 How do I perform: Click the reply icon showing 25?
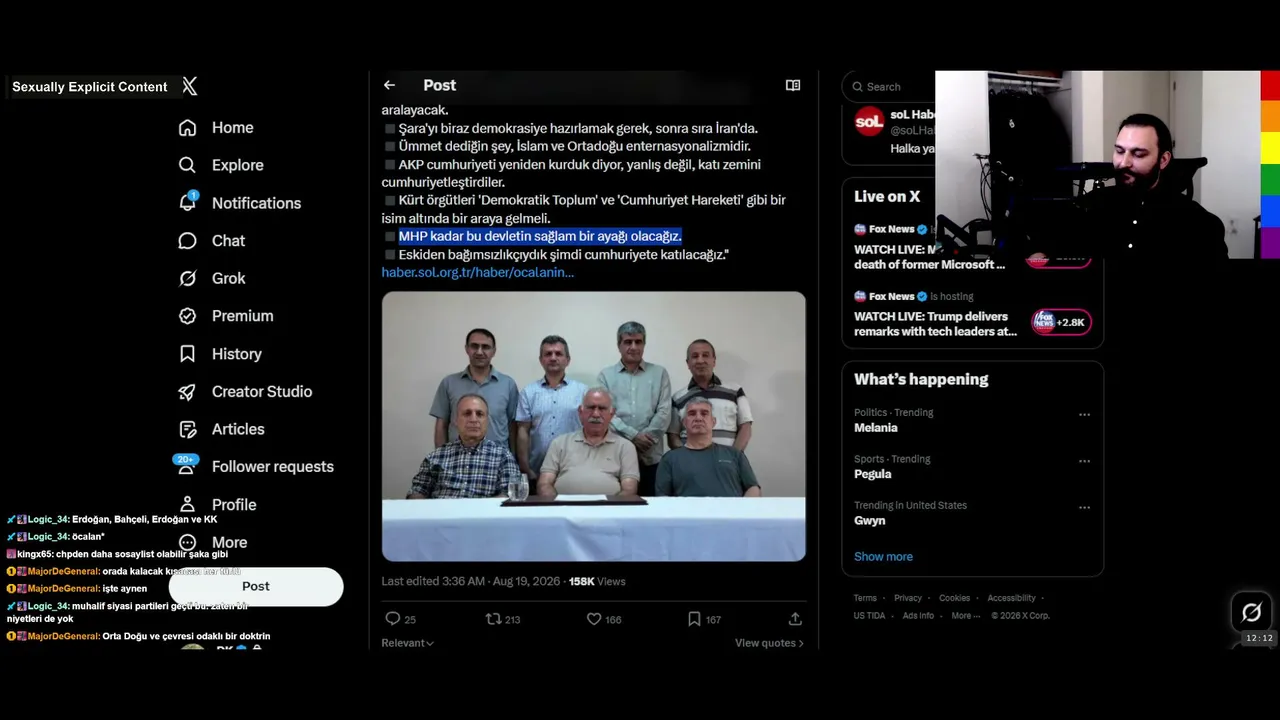pos(393,619)
